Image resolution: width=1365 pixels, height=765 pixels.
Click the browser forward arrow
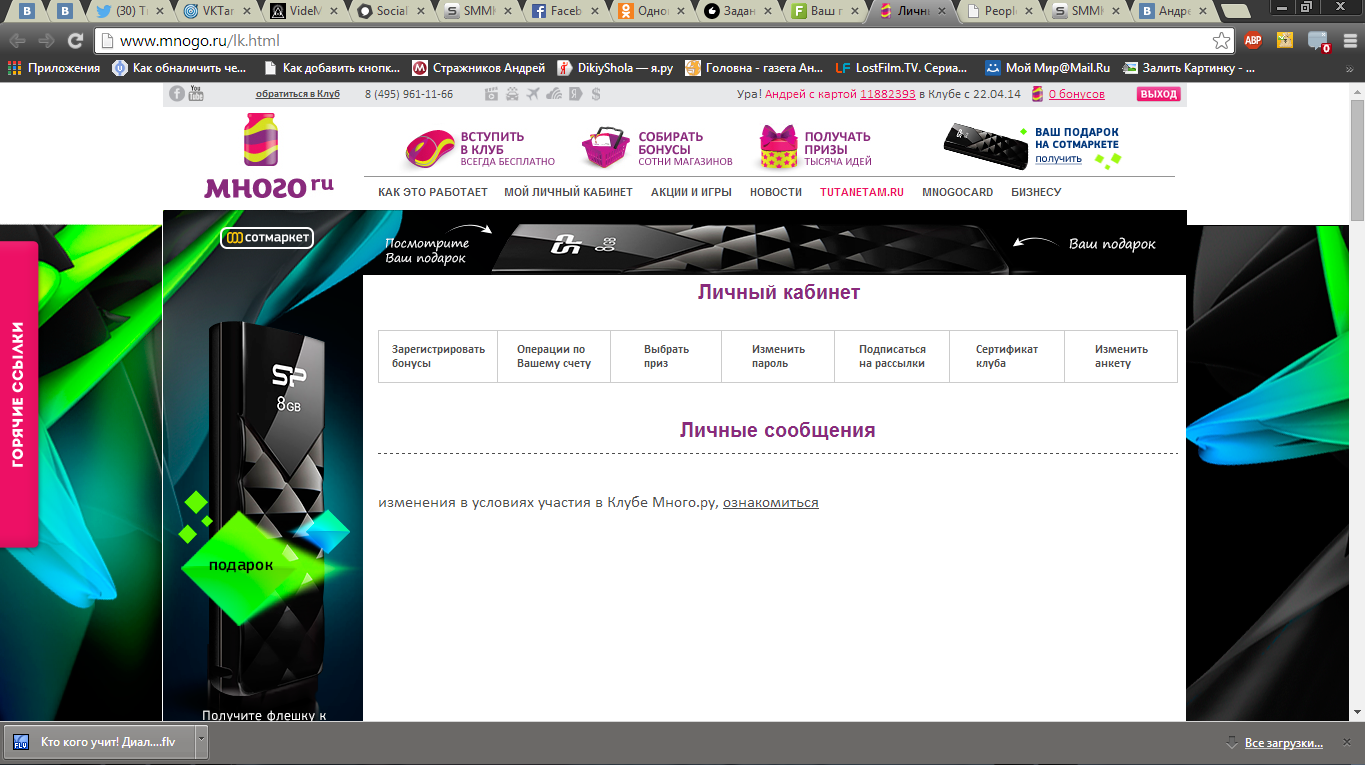[46, 41]
